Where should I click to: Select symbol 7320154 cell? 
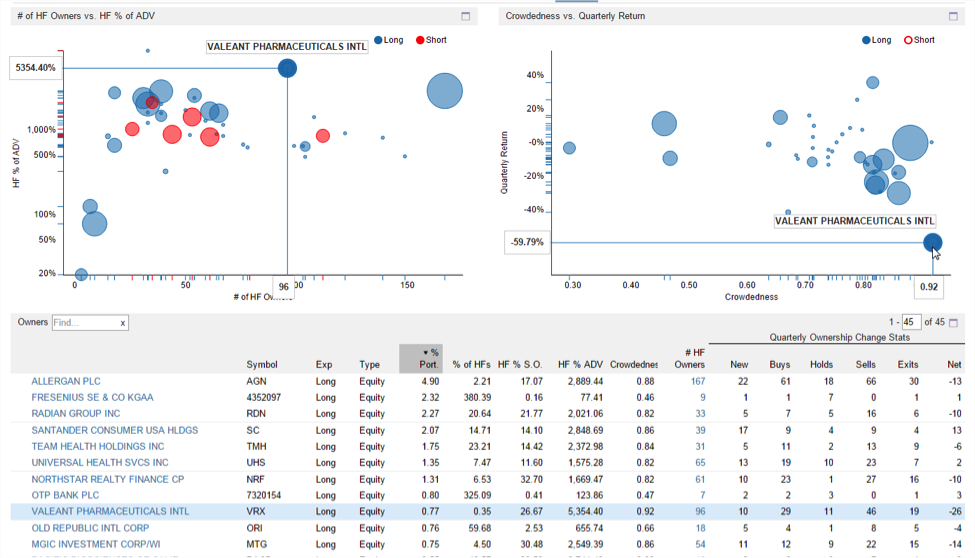(263, 495)
